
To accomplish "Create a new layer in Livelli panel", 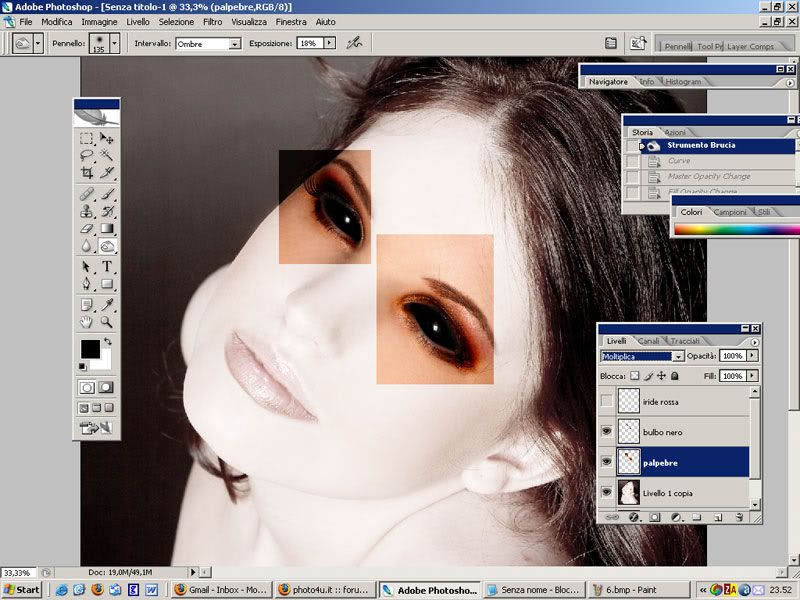I will coord(718,517).
